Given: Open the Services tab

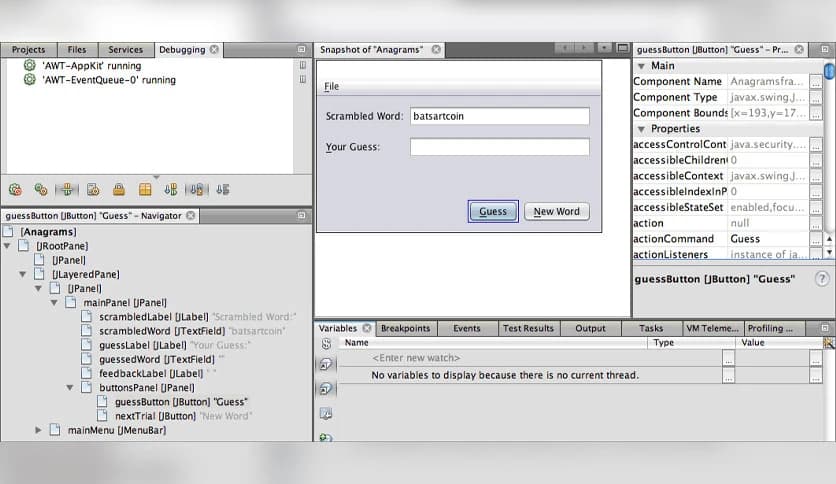Looking at the screenshot, I should (x=125, y=50).
